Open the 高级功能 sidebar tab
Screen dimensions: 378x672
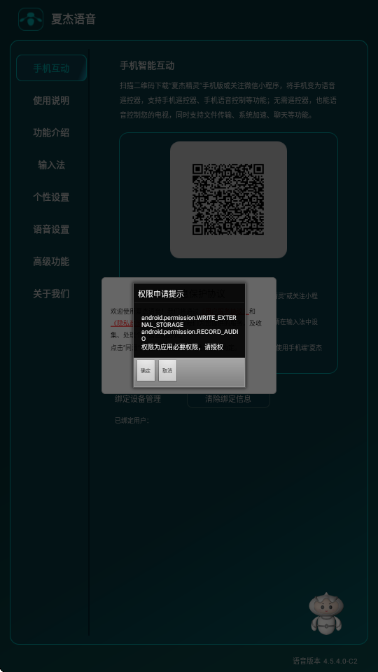[x=51, y=261]
